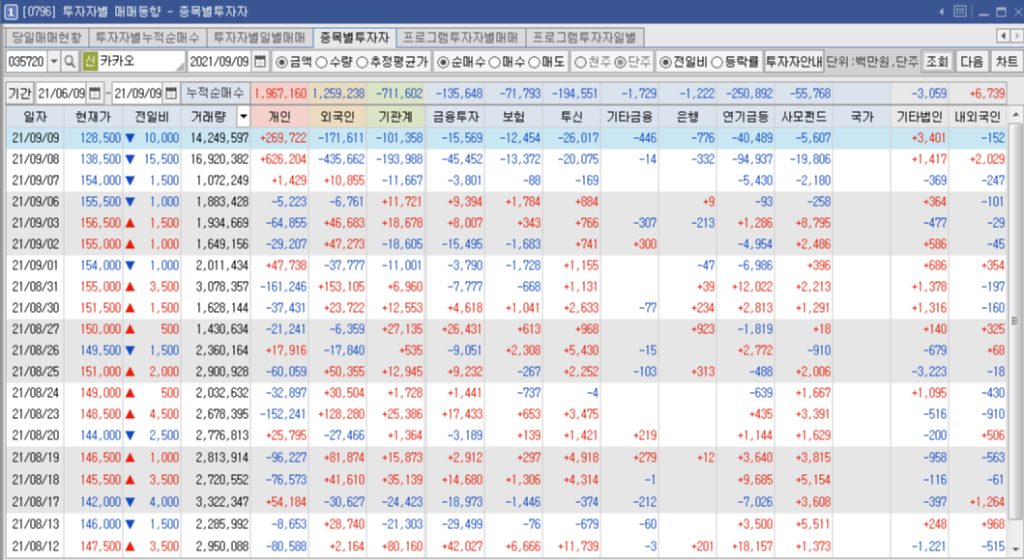
Task: Open the calendar for 2021/09/09 date
Action: tap(260, 61)
